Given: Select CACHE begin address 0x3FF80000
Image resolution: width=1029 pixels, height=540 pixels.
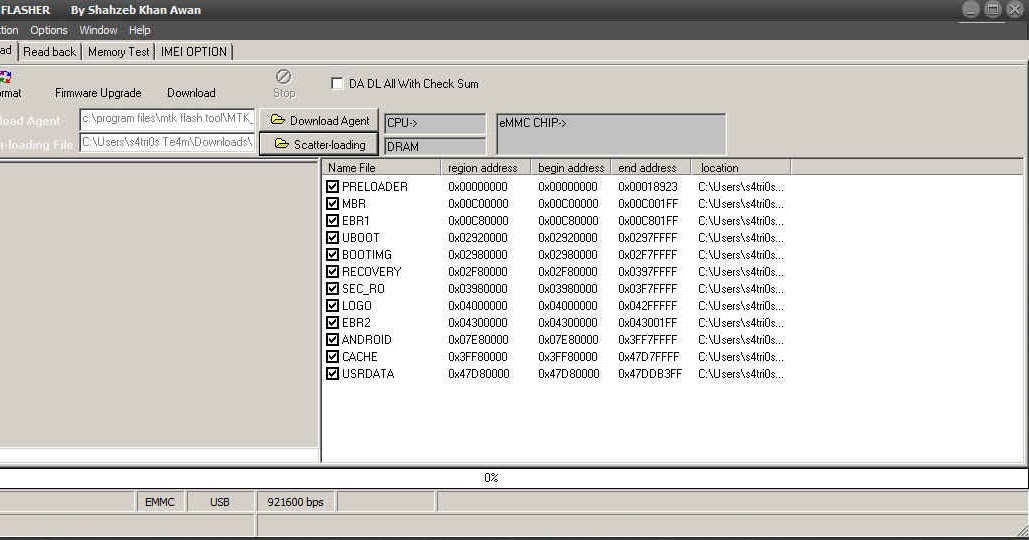Looking at the screenshot, I should (x=568, y=357).
